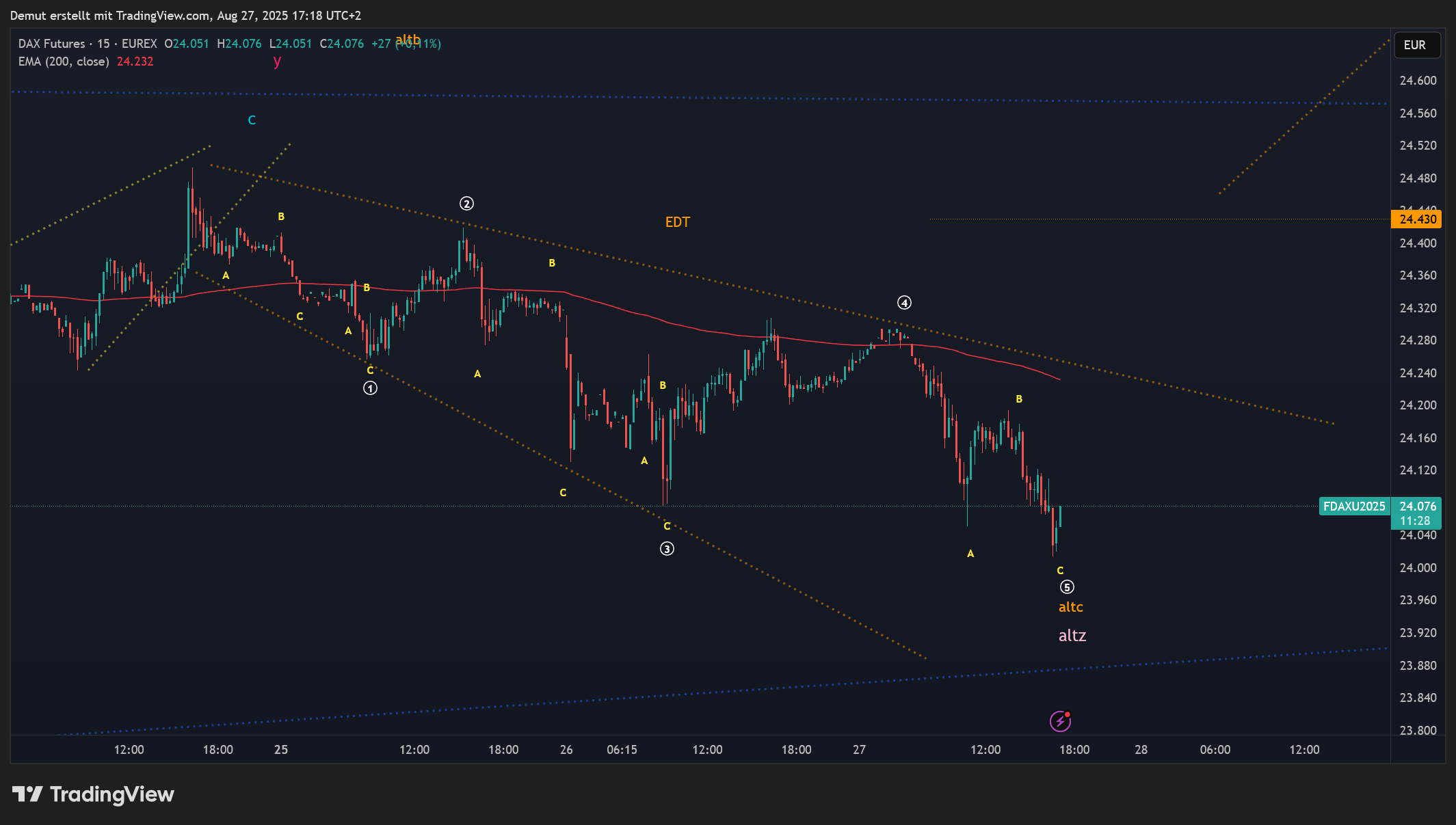Click the DAX Futures symbol title
The image size is (1456, 825).
[x=52, y=44]
